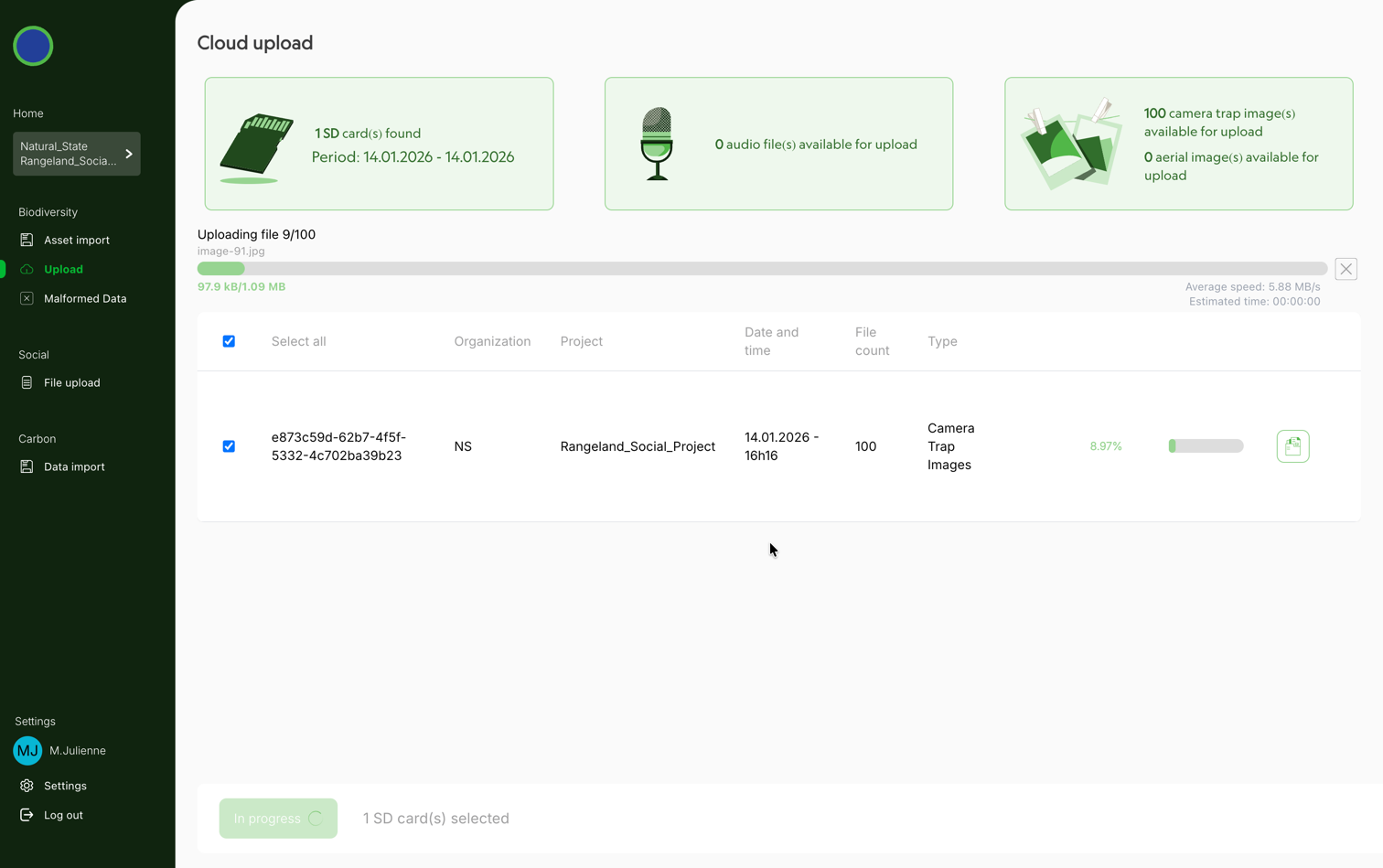Cancel upload with the X button
This screenshot has height=868, width=1383.
tap(1345, 269)
